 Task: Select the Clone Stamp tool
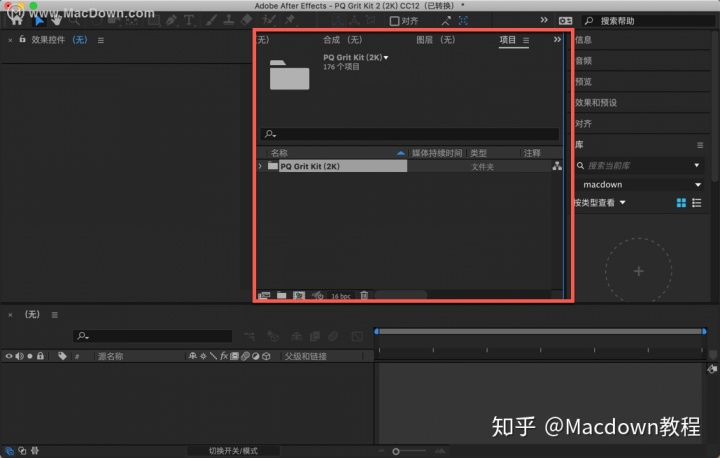[229, 20]
